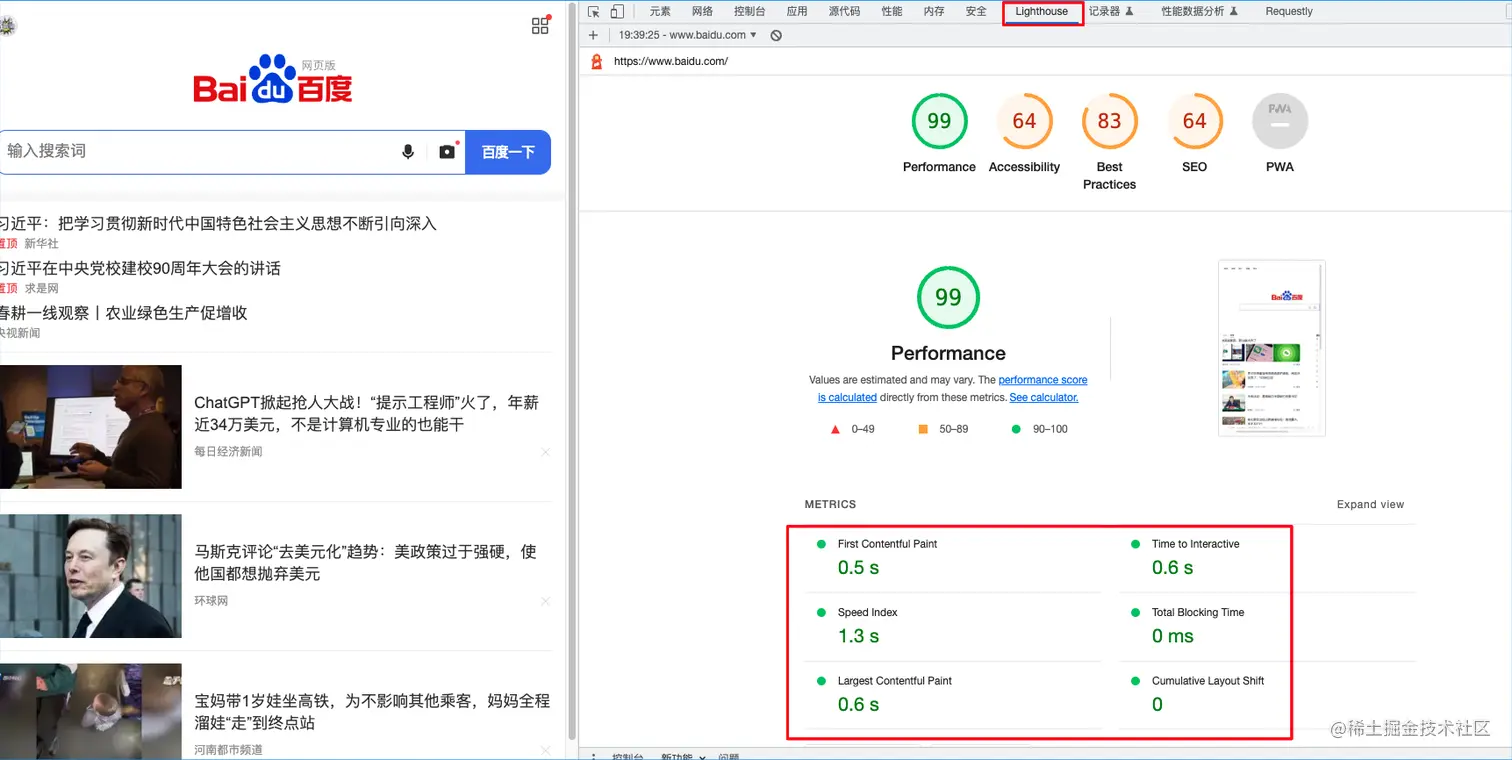
Task: Switch to the 控制台 tab
Action: tap(750, 12)
